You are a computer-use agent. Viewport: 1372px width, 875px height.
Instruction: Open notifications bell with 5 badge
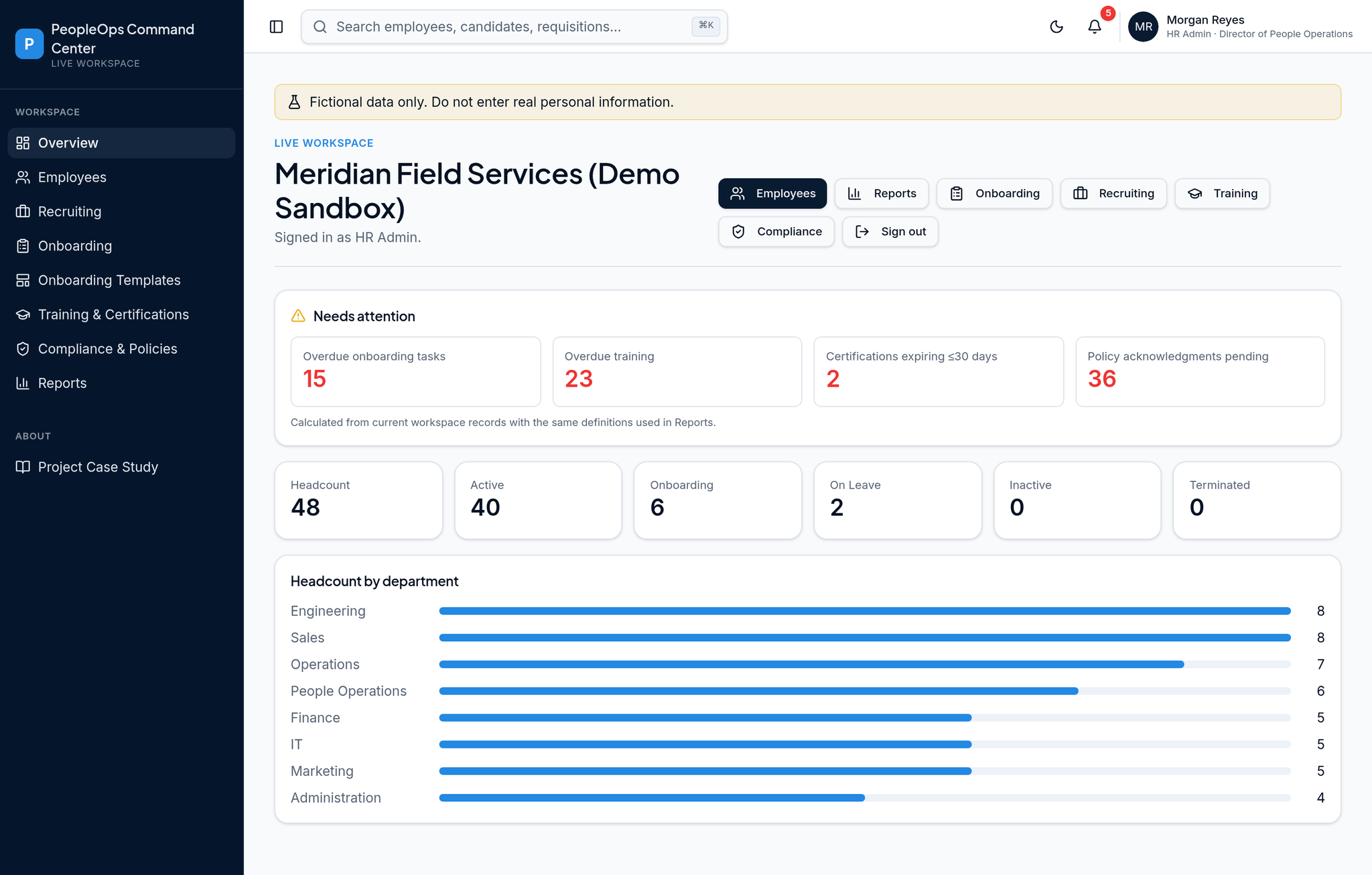tap(1095, 27)
